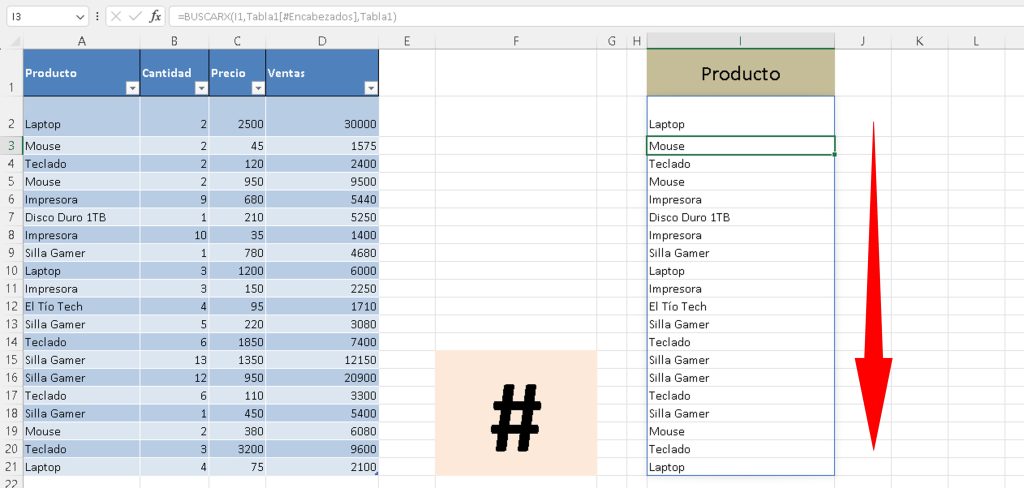Click inside the BUSCARX formula bar text
The image size is (1024, 488).
point(400,17)
